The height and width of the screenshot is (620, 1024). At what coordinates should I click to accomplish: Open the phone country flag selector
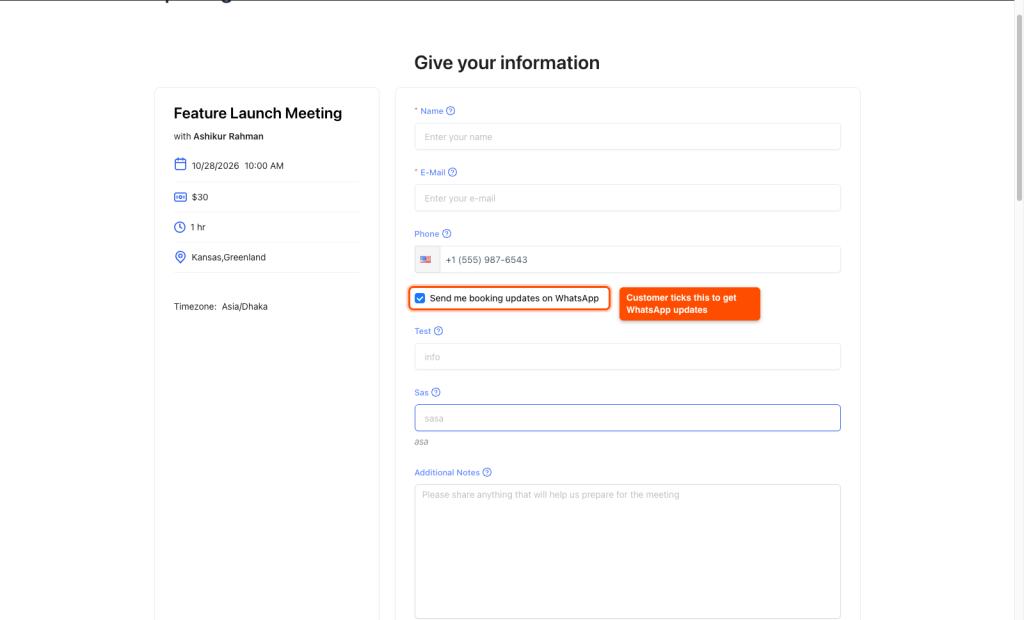426,259
